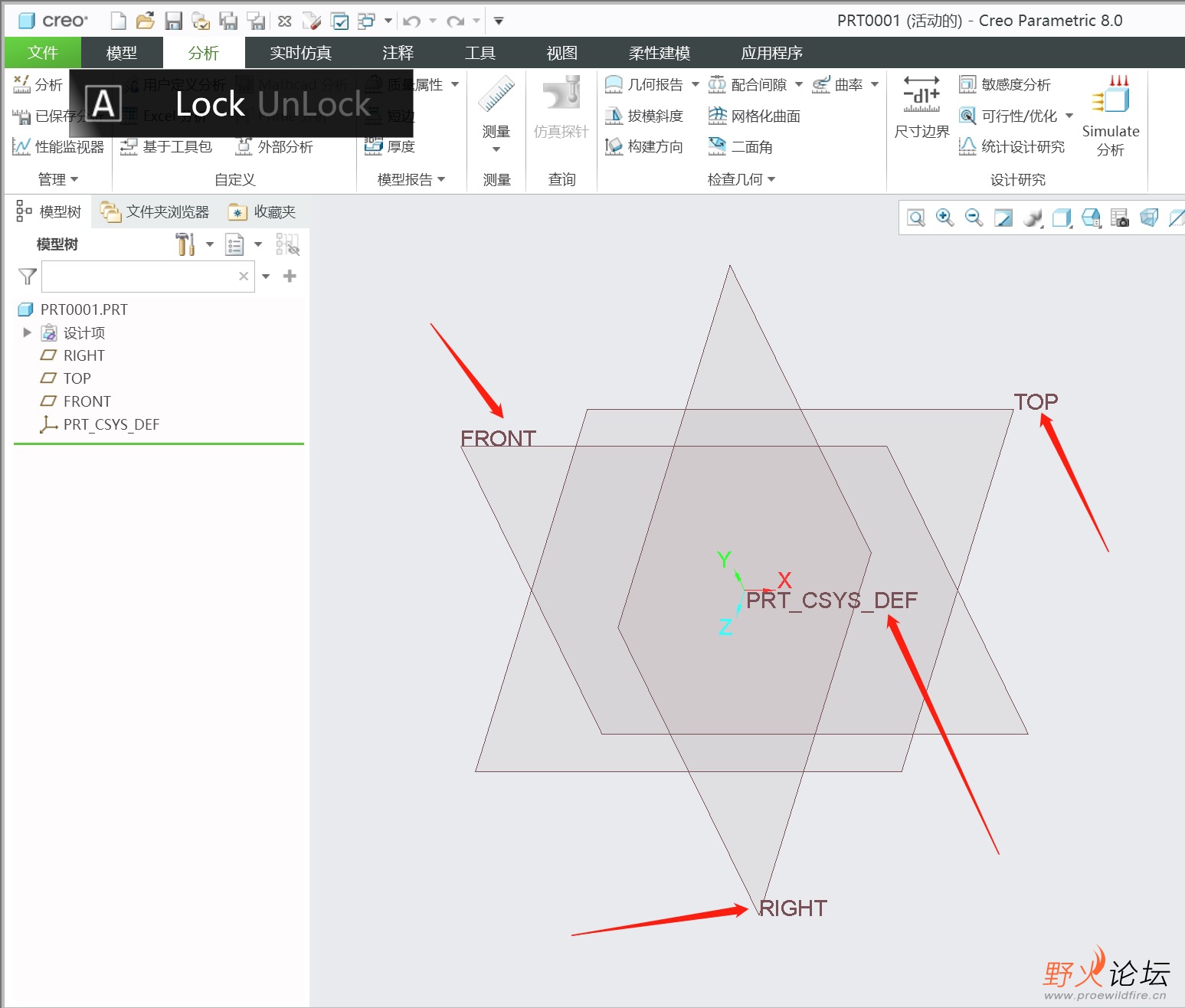The width and height of the screenshot is (1185, 1008).
Task: Open the 管理 group dropdown
Action: click(x=58, y=179)
